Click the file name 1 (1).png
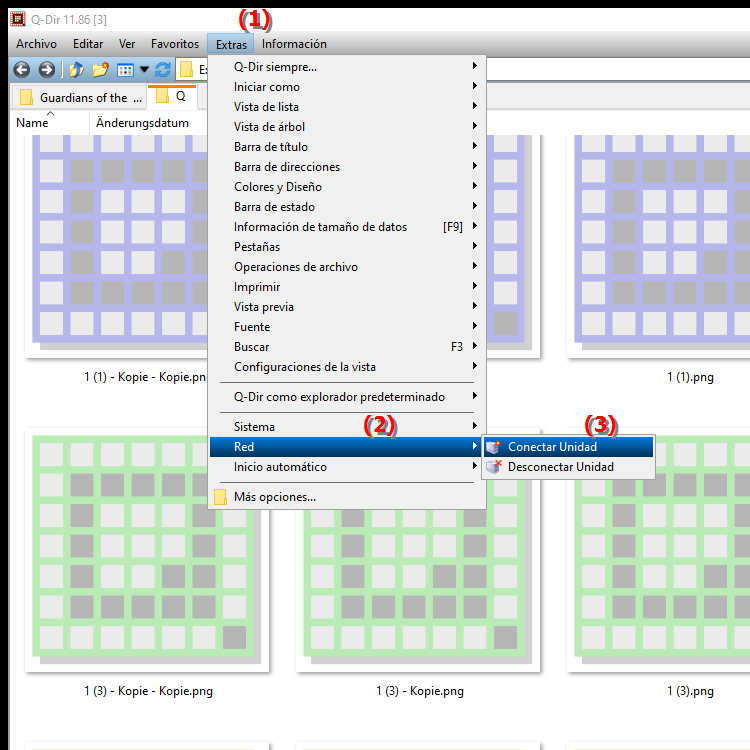The width and height of the screenshot is (750, 750). 690,378
